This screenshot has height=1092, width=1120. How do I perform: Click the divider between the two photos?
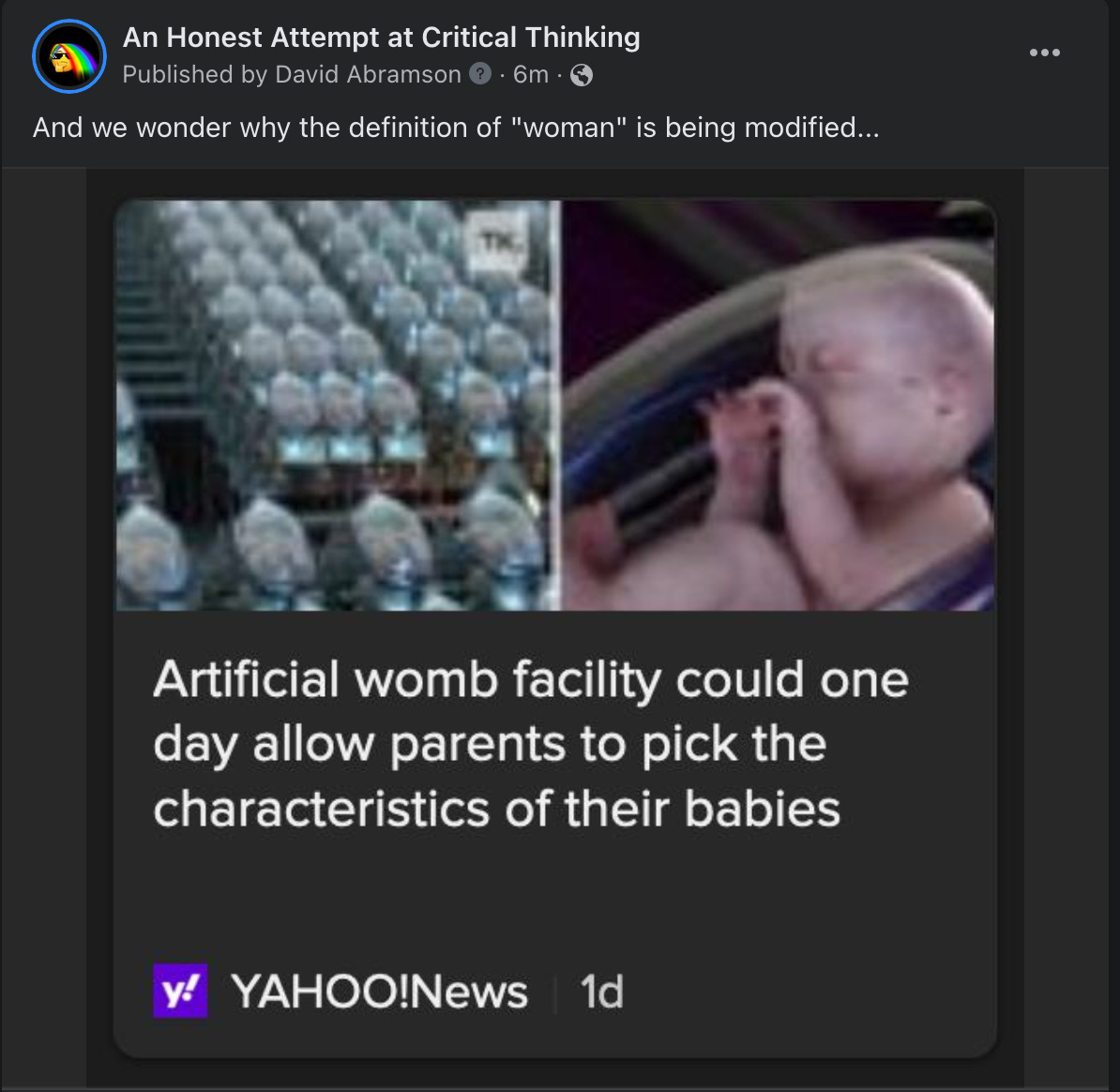click(x=560, y=405)
